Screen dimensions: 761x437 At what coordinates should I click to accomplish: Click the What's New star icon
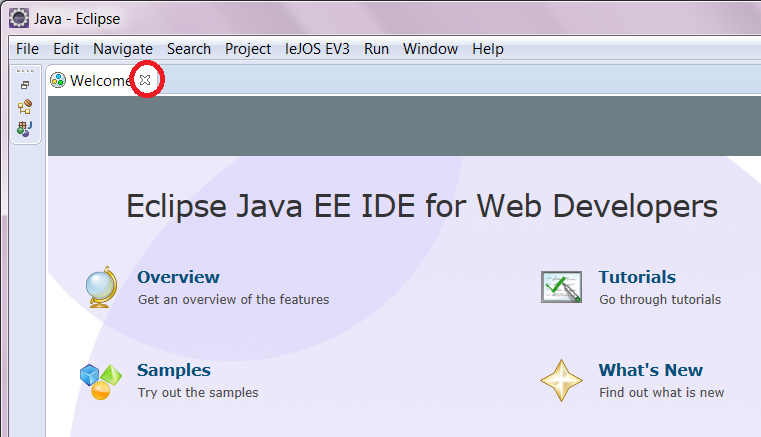point(562,381)
